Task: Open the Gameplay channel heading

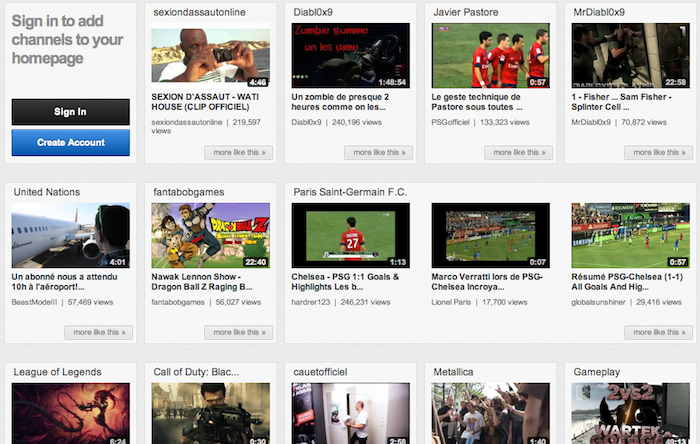Action: click(596, 372)
